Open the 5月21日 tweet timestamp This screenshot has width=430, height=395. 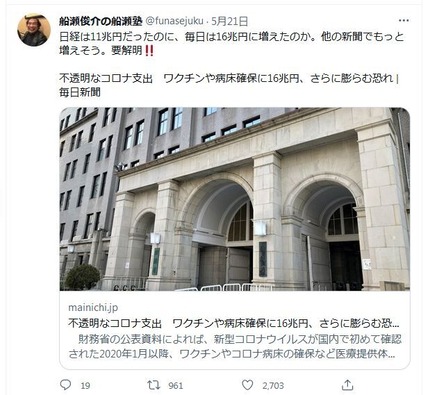(229, 21)
